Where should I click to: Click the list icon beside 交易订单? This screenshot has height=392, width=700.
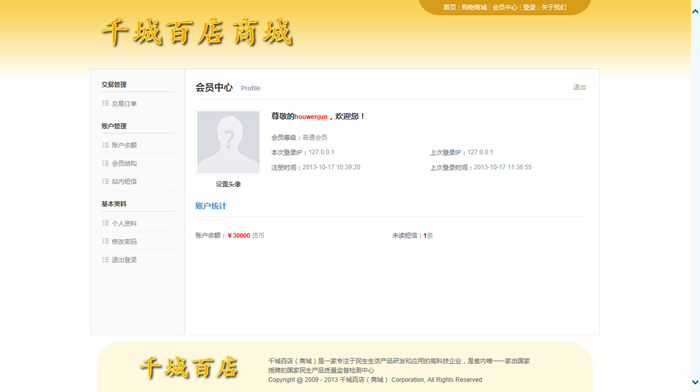click(x=105, y=103)
